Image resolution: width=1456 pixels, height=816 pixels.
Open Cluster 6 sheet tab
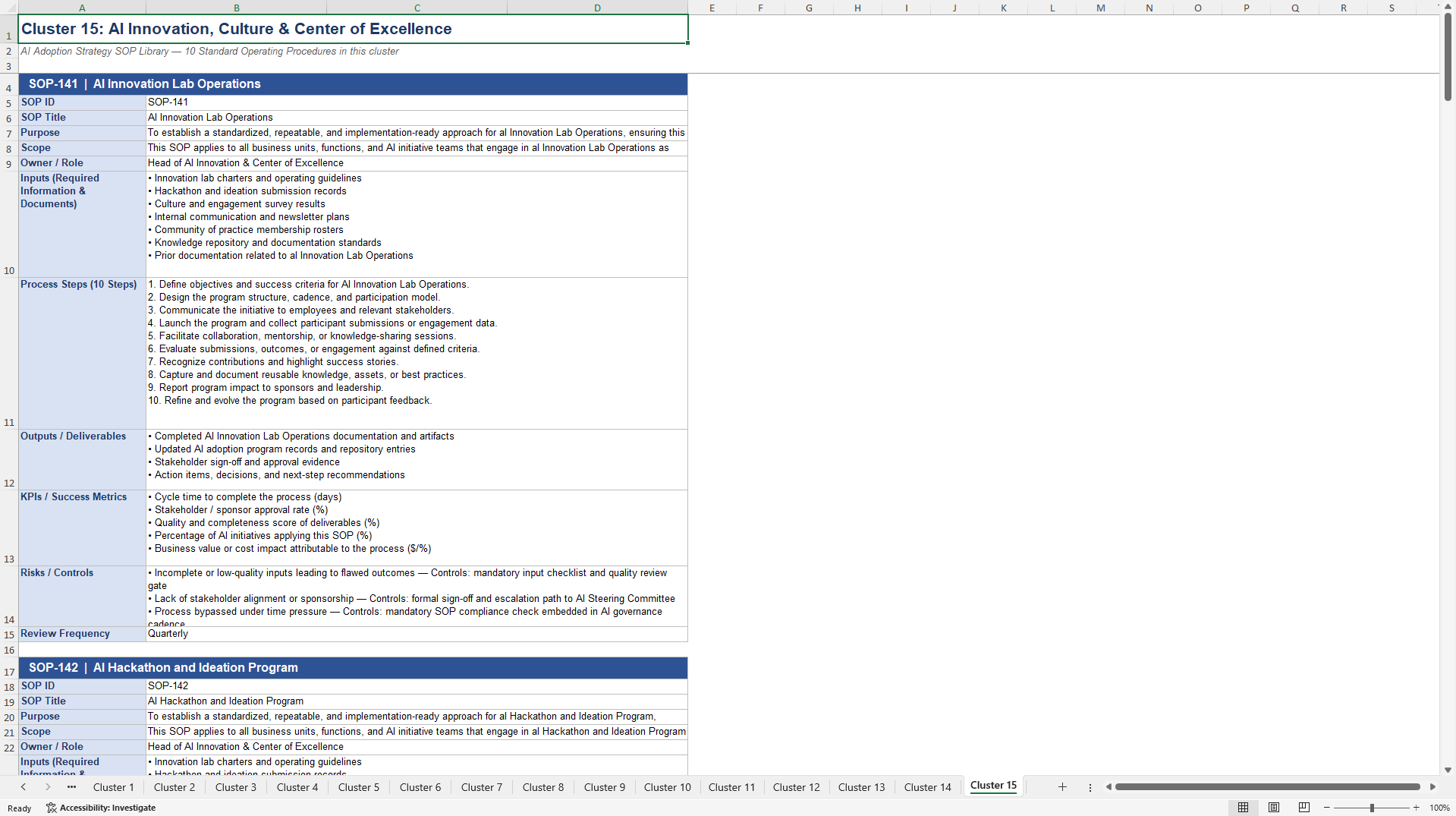point(420,787)
